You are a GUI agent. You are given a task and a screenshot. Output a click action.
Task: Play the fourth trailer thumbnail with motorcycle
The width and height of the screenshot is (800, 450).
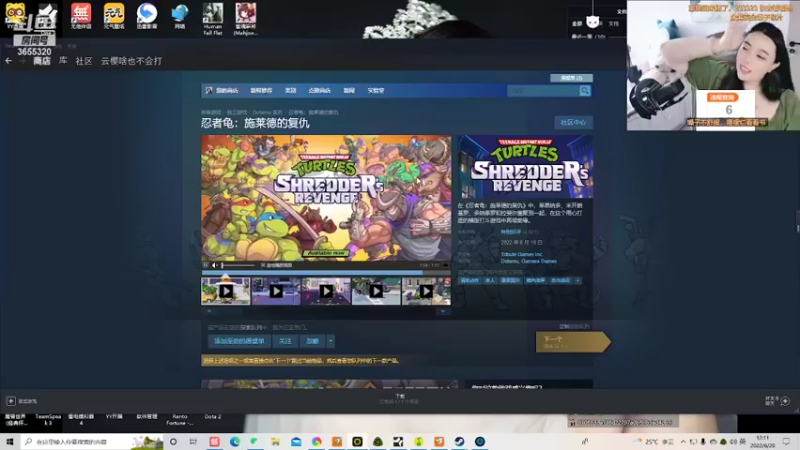(376, 291)
